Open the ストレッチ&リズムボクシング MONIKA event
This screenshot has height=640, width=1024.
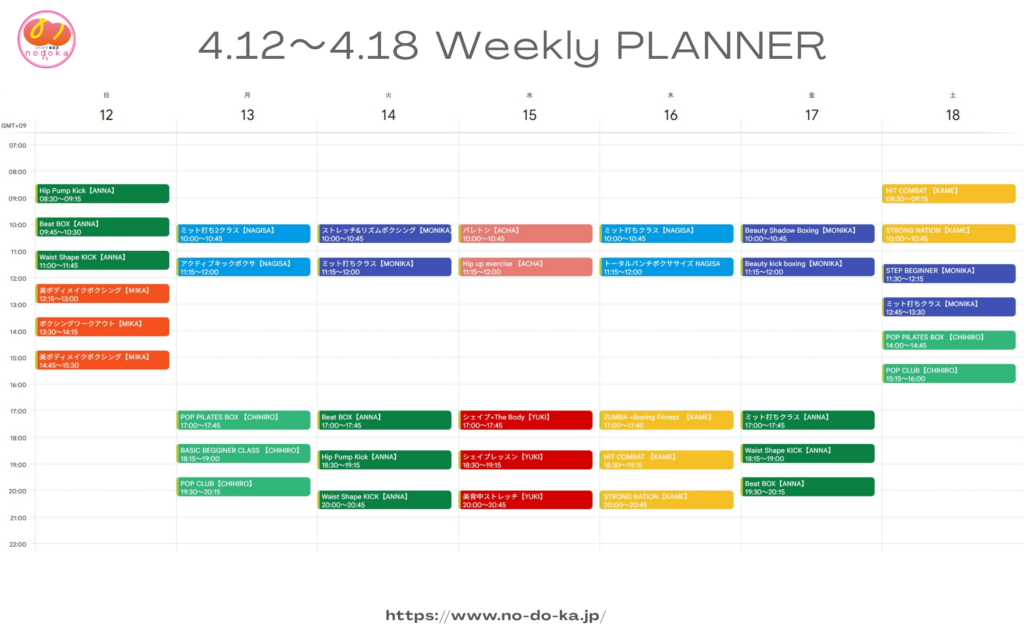pos(385,233)
